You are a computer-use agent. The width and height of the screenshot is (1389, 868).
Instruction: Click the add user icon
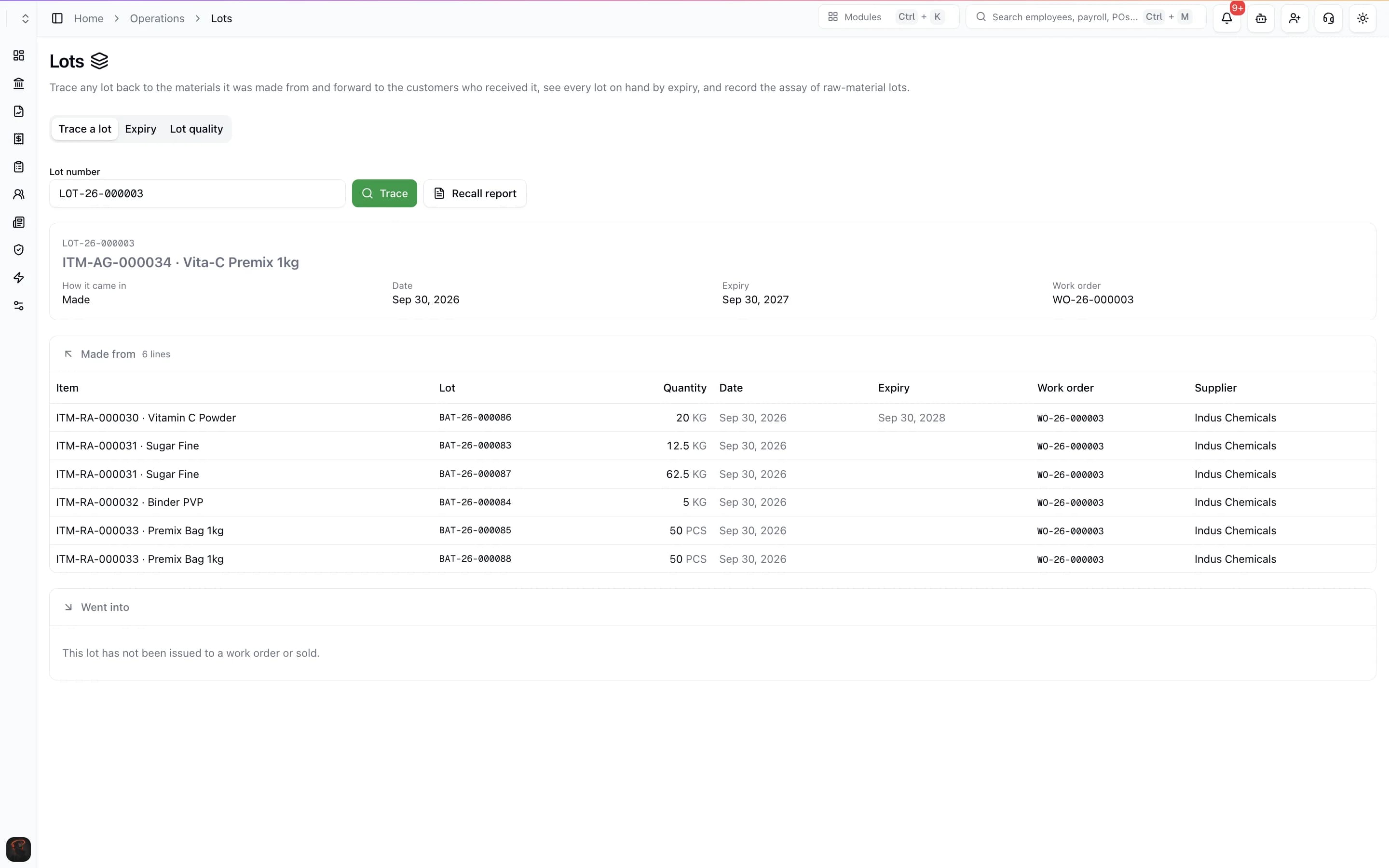point(1294,18)
